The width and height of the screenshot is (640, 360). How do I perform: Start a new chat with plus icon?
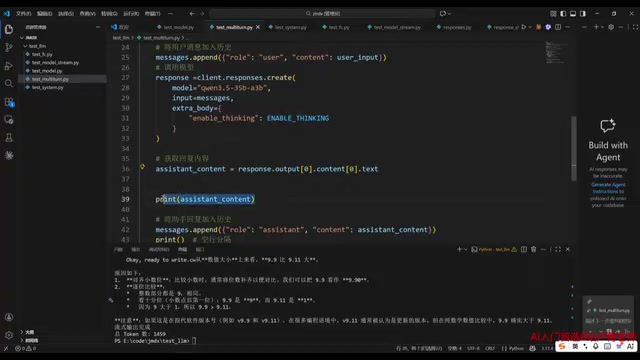point(596,27)
